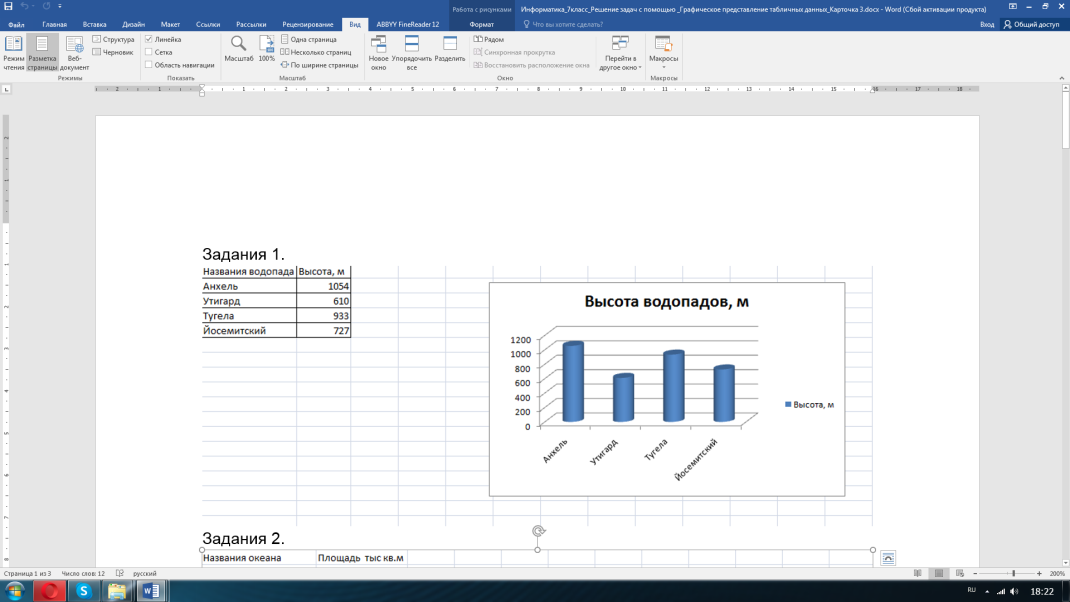Image resolution: width=1070 pixels, height=602 pixels.
Task: Open the Zoom dialog magnifier
Action: coord(238,49)
